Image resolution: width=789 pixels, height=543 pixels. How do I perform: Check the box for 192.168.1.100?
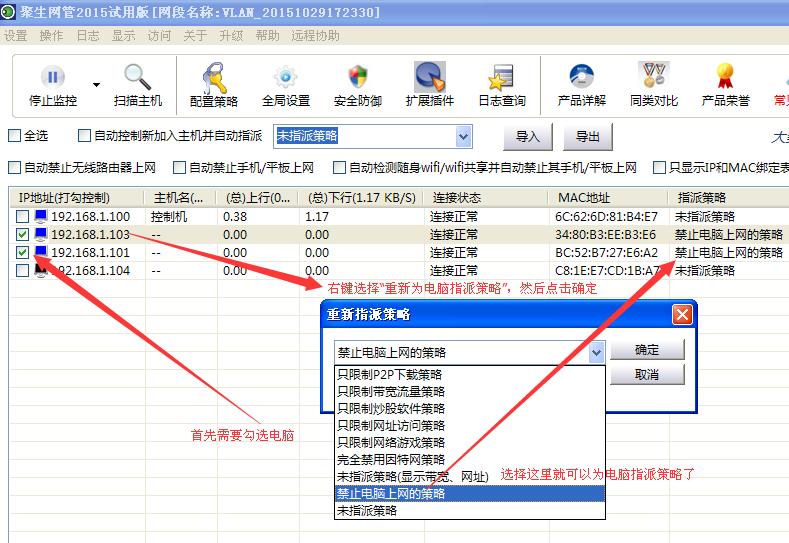click(22, 216)
